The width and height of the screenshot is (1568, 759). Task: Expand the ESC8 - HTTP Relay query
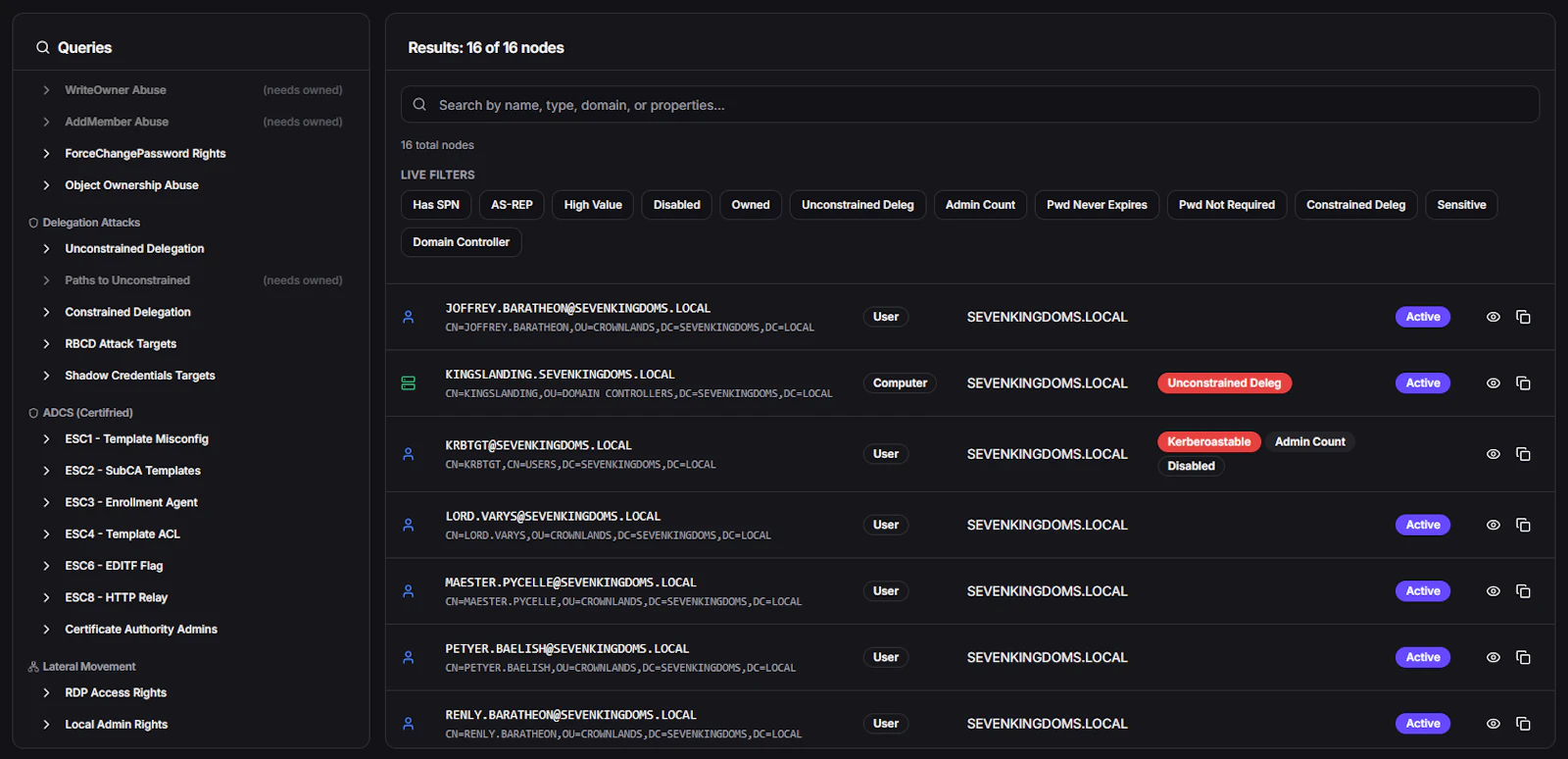point(46,597)
